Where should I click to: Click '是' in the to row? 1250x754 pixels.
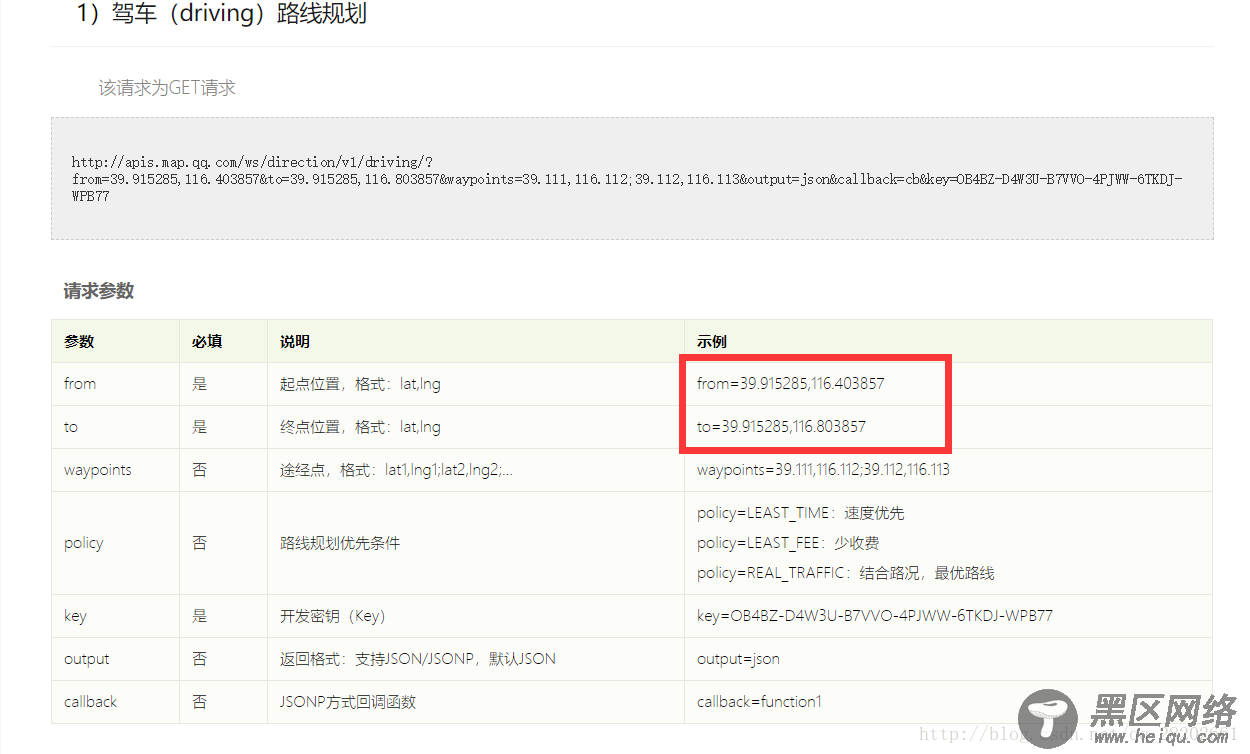pos(200,427)
